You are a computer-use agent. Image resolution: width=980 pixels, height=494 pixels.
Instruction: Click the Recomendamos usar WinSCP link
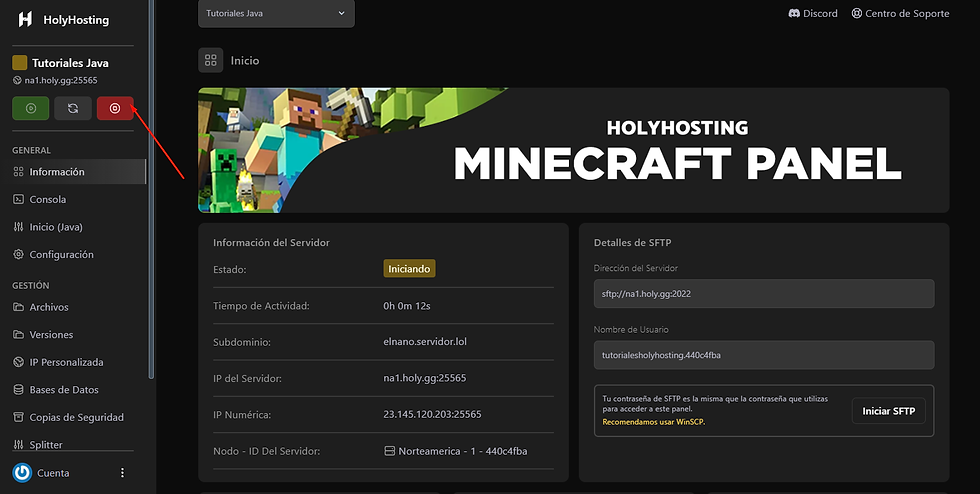653,422
